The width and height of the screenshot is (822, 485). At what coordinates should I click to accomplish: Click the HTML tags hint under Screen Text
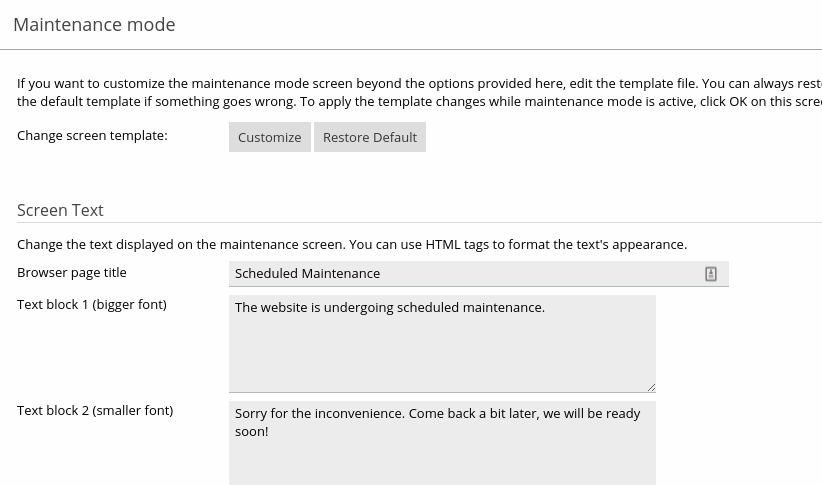click(351, 245)
